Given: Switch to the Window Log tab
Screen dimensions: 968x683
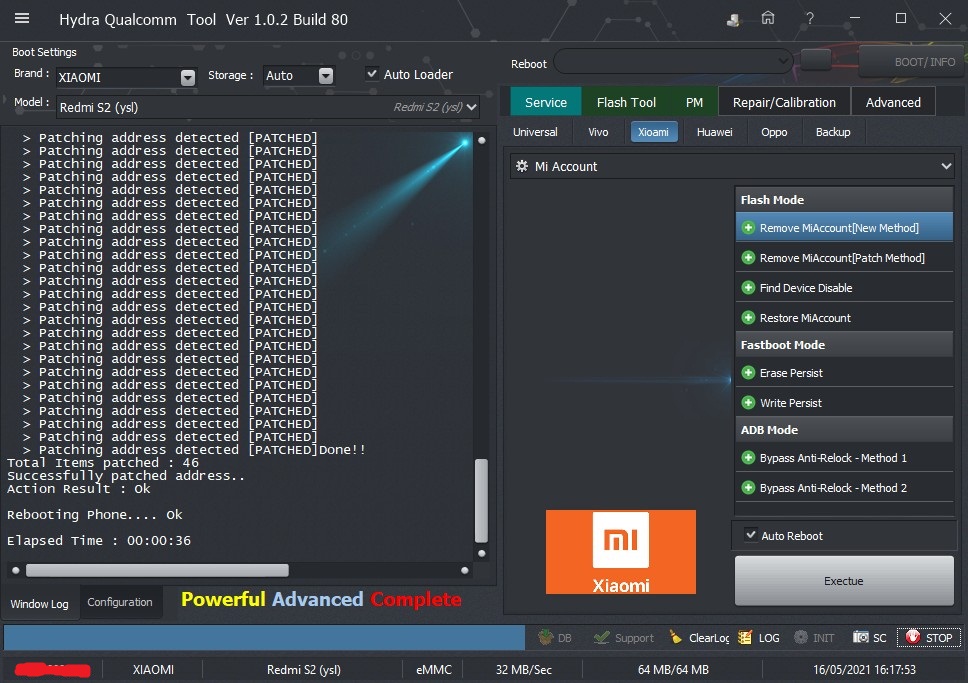Looking at the screenshot, I should pos(40,603).
